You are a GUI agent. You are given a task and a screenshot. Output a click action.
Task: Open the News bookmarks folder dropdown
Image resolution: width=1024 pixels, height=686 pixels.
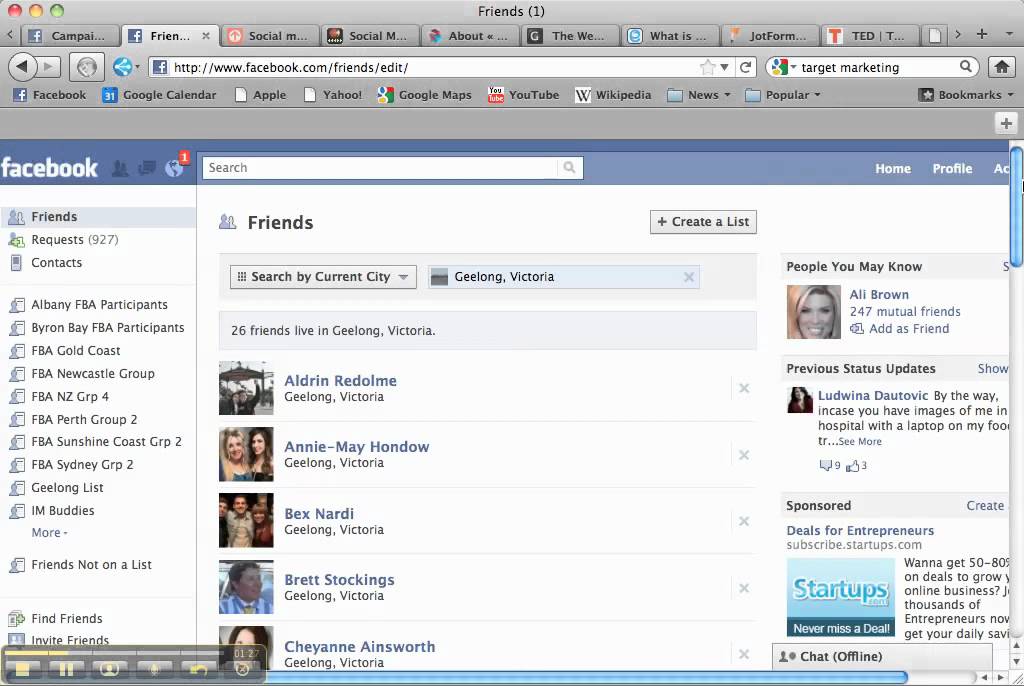pyautogui.click(x=699, y=95)
